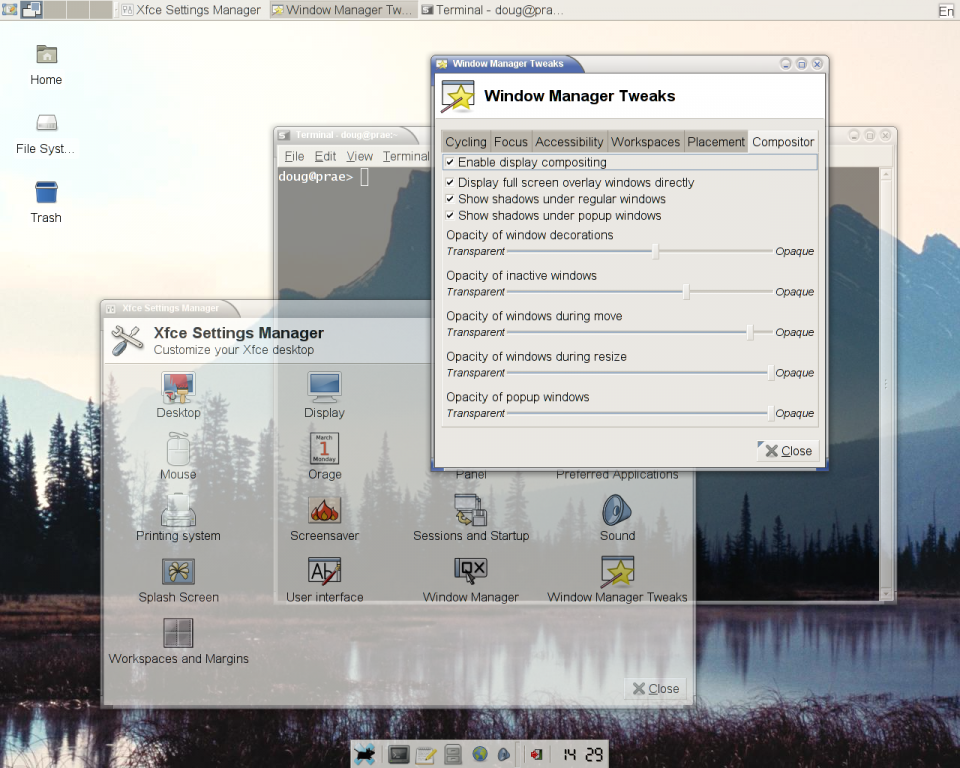Click the Terminal scrollbar down arrow
The image size is (960, 768).
tap(886, 594)
